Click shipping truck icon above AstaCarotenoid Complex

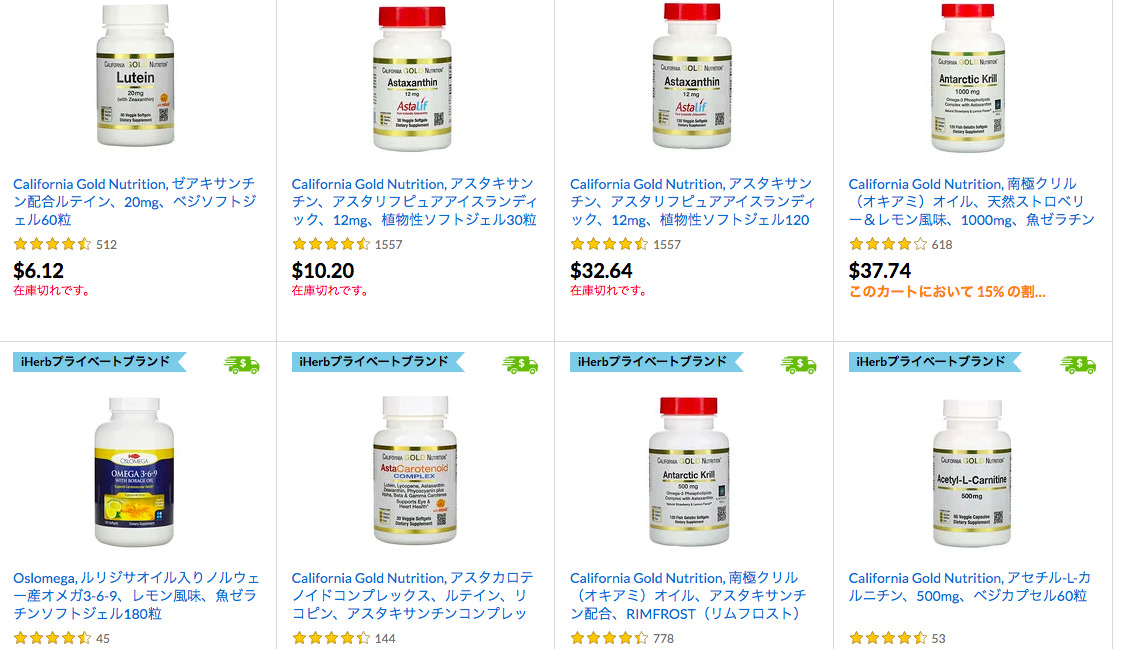[x=520, y=365]
